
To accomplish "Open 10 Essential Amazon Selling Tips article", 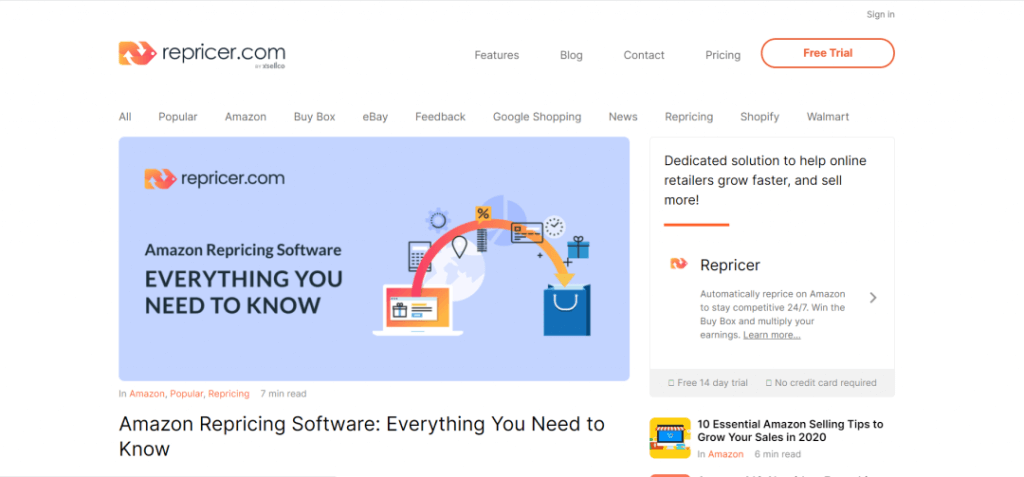I will coord(790,431).
